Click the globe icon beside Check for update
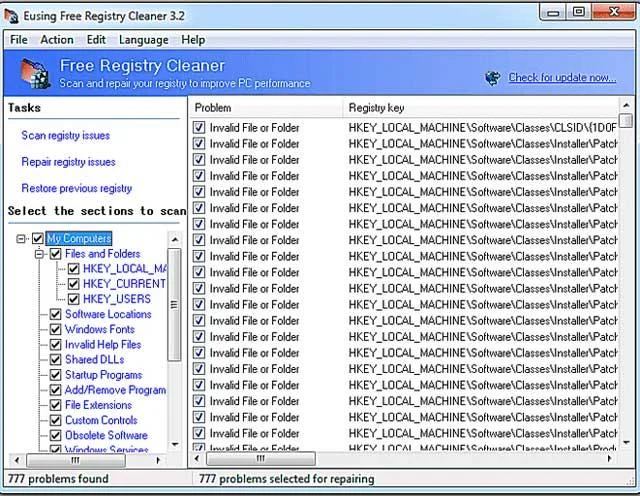The height and width of the screenshot is (496, 640). [x=493, y=78]
